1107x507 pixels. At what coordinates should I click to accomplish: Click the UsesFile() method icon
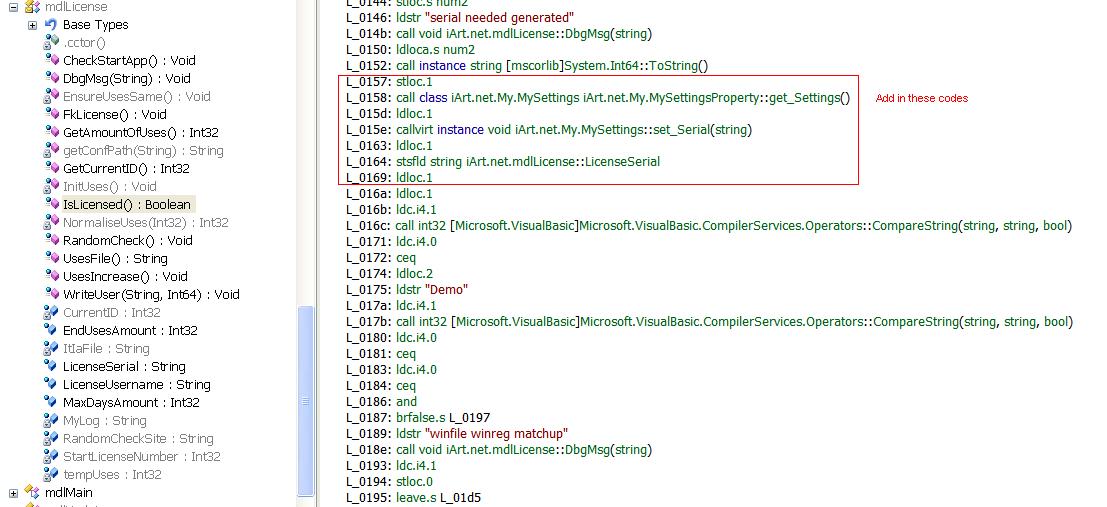tap(52, 258)
